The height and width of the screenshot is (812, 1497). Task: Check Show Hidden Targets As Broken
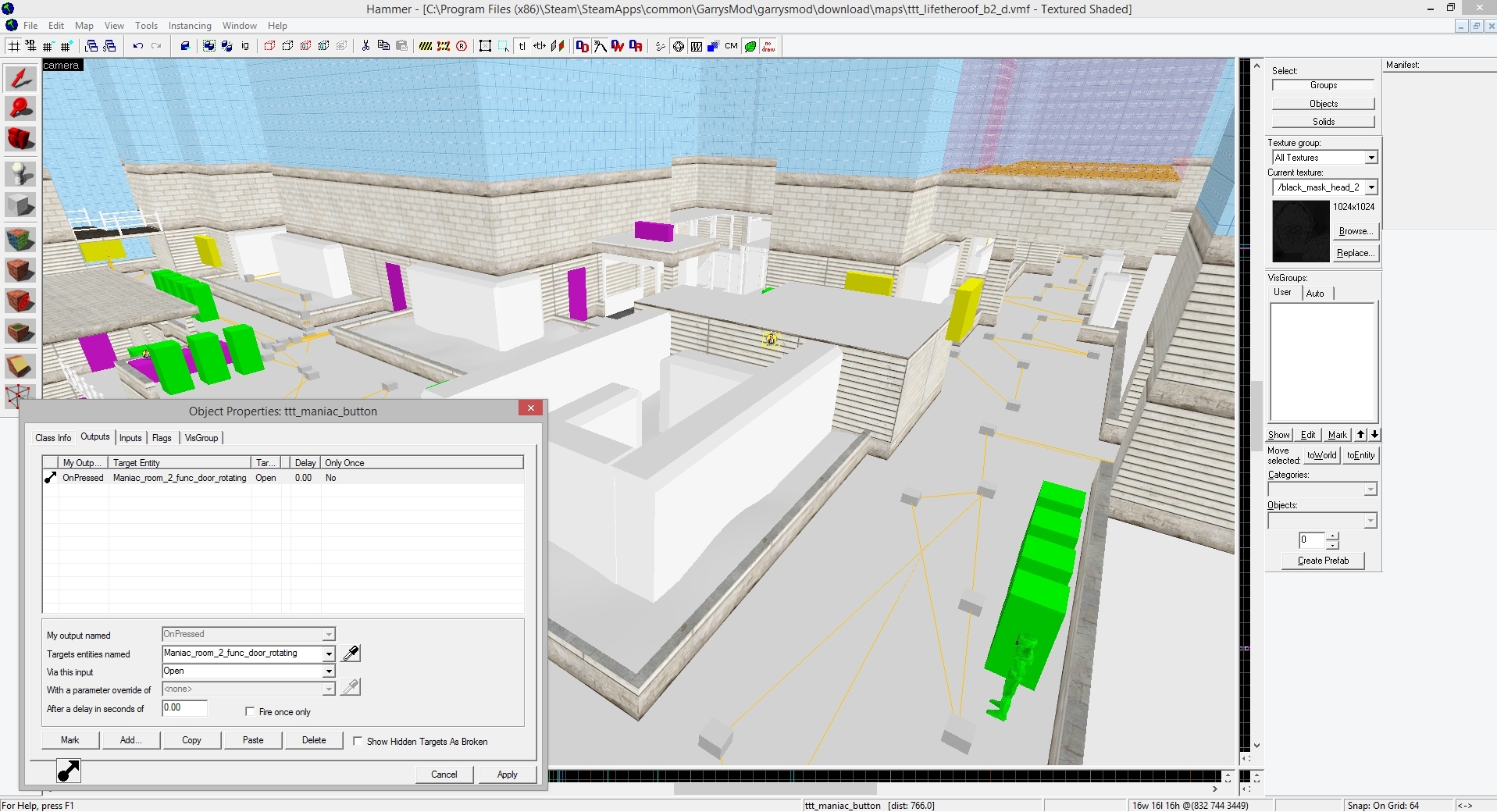tap(358, 741)
